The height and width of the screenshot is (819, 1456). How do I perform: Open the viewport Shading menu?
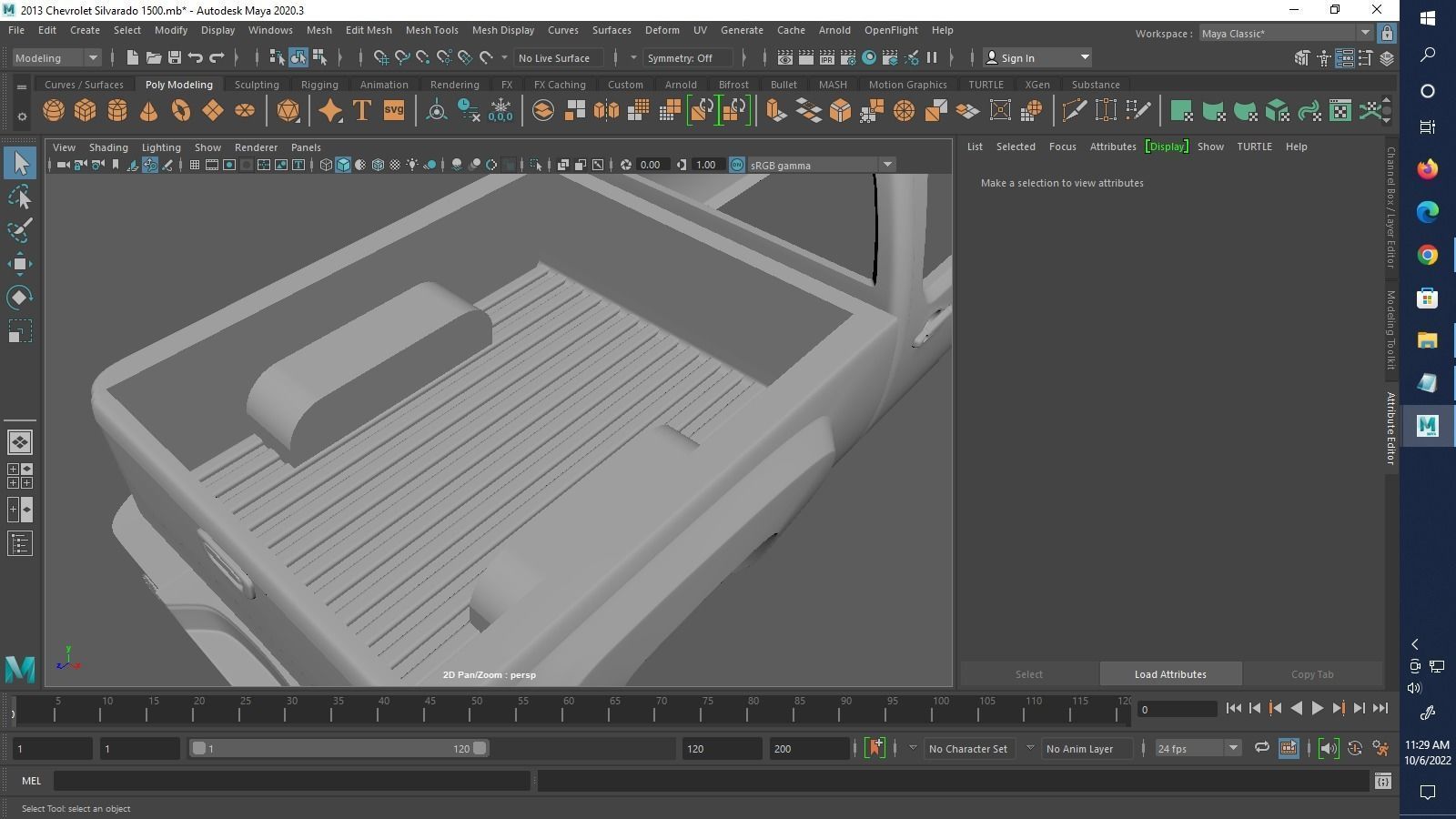tap(108, 147)
